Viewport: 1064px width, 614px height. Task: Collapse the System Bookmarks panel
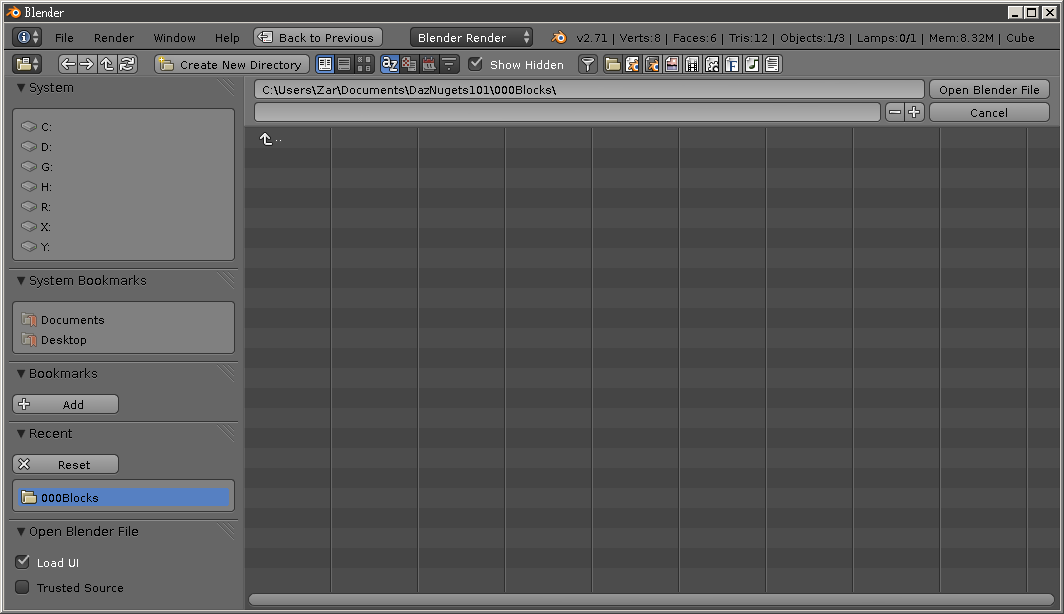point(21,280)
